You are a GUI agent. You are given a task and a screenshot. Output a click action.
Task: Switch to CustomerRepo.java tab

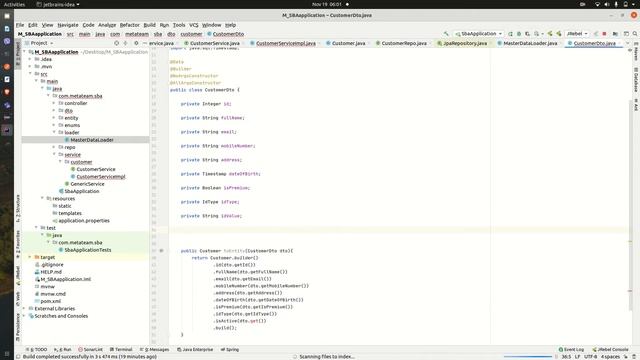(x=404, y=43)
